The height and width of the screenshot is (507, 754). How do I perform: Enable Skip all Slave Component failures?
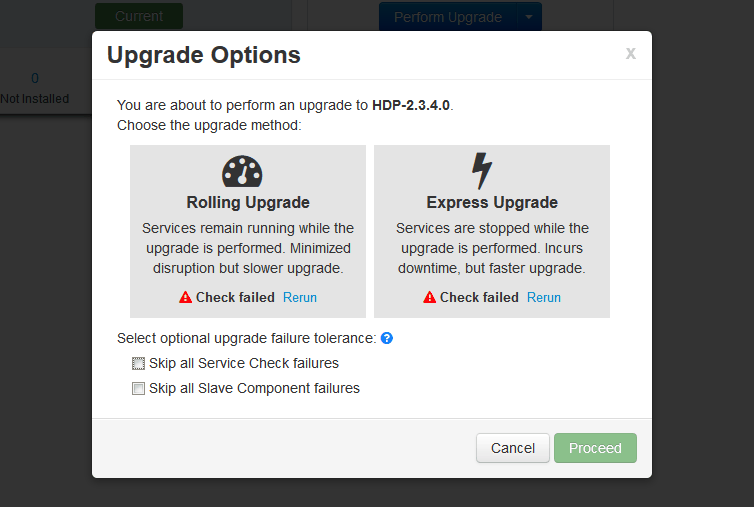coord(138,388)
